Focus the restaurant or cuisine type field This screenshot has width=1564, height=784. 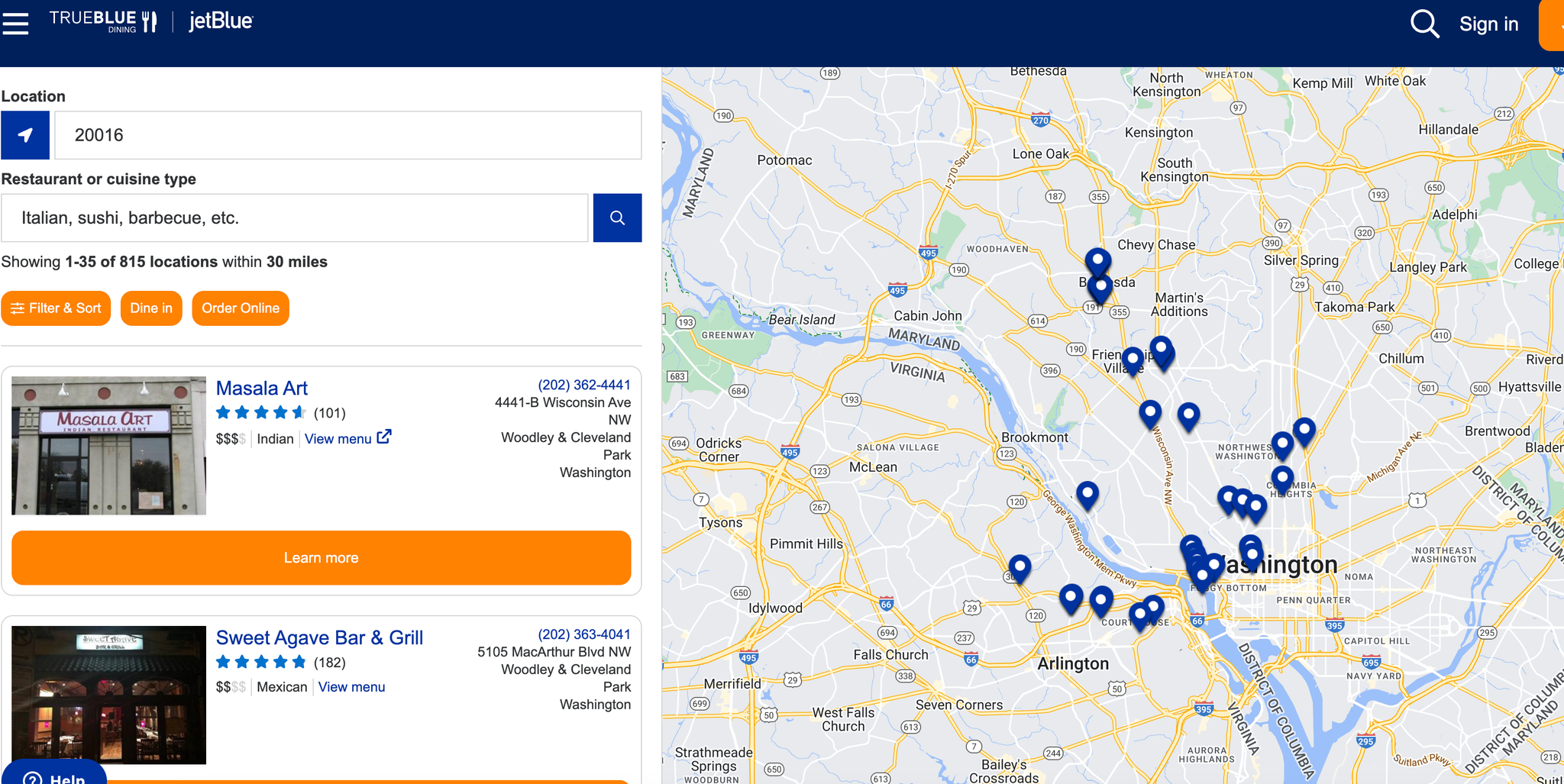(x=295, y=218)
